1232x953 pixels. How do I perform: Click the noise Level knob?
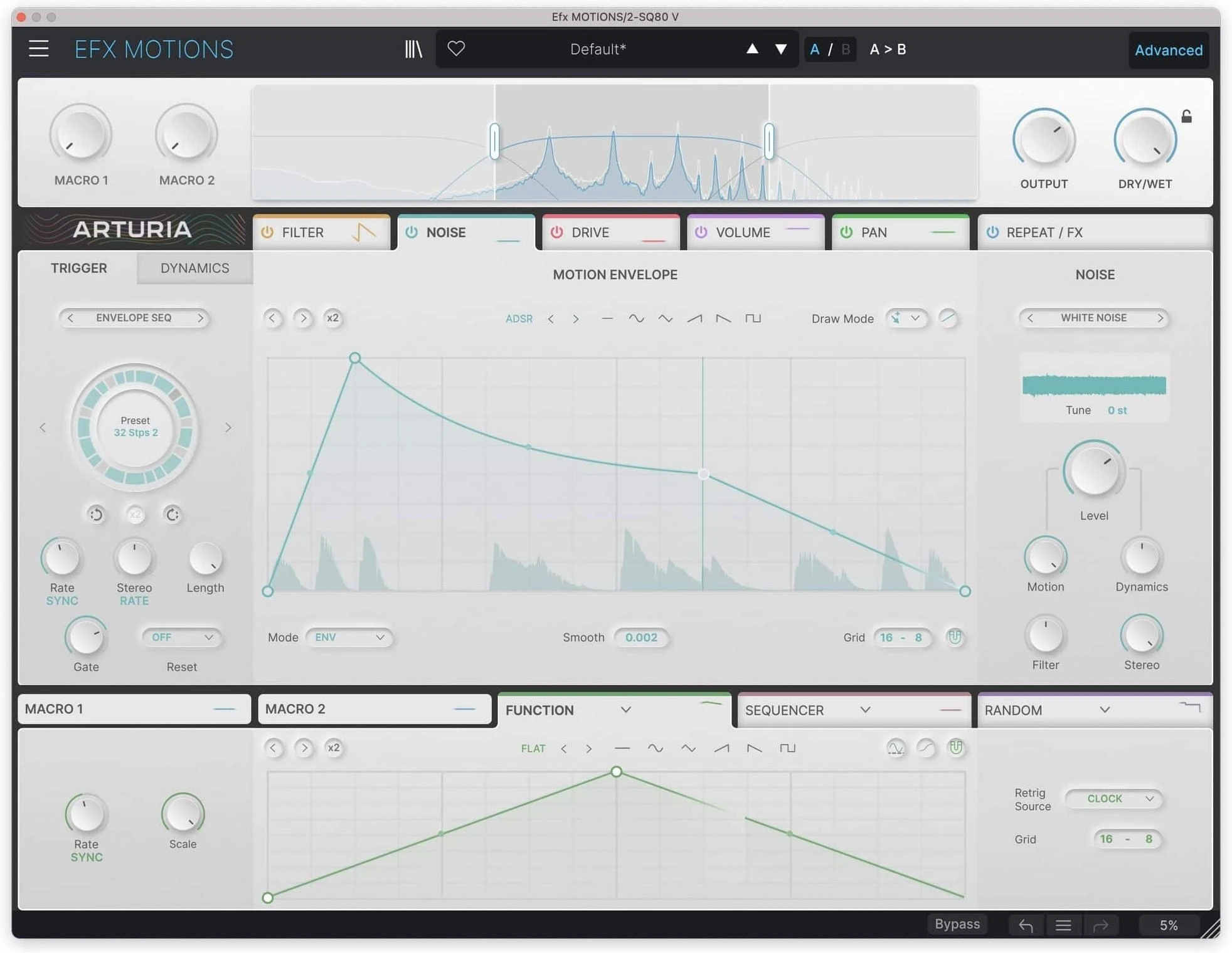(x=1094, y=471)
